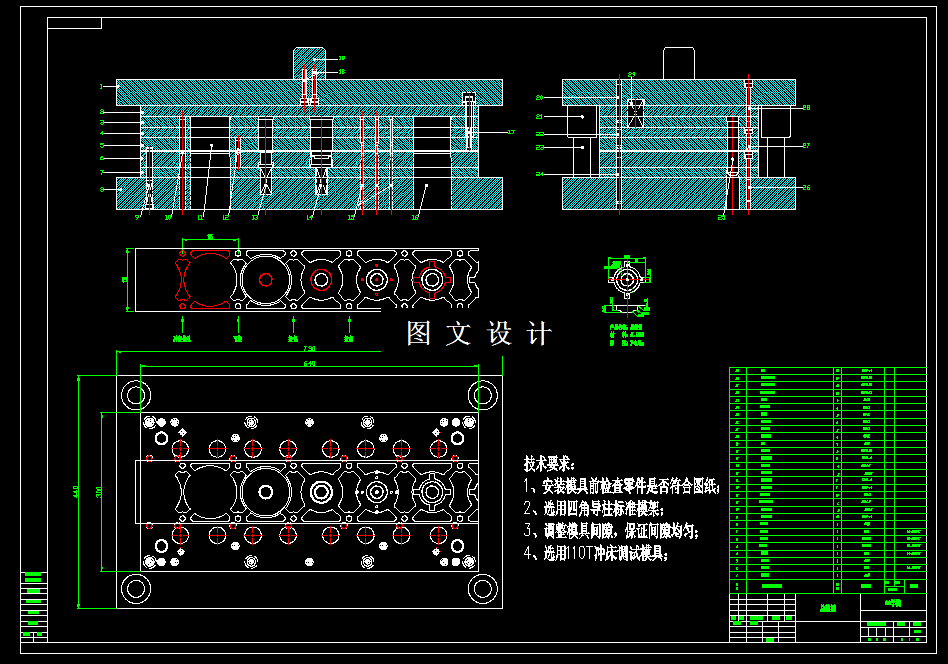The image size is (948, 664).
Task: Click the "440" height dimension text
Action: pos(76,491)
